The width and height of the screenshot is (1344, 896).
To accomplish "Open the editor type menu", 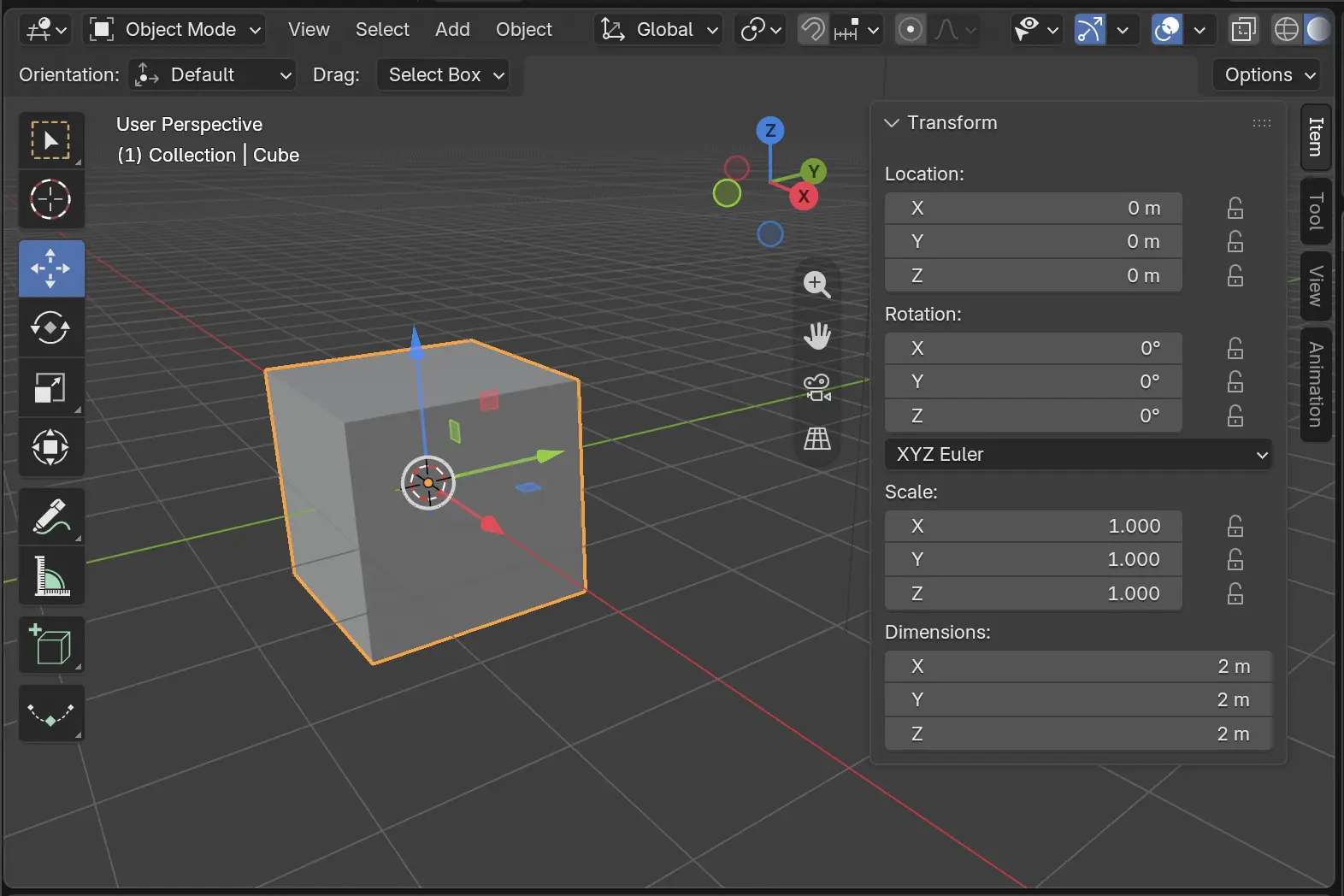I will click(46, 30).
